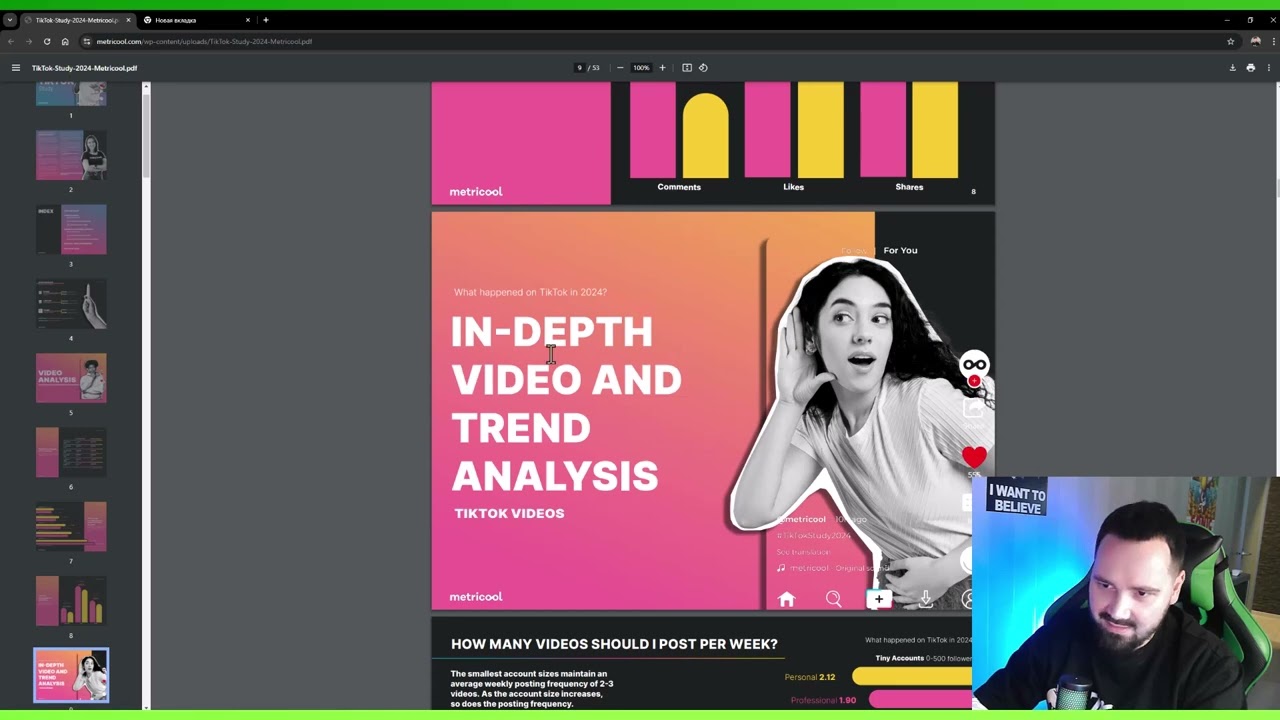Select page 8 bar chart thumbnail
Viewport: 1280px width, 720px height.
pos(71,601)
